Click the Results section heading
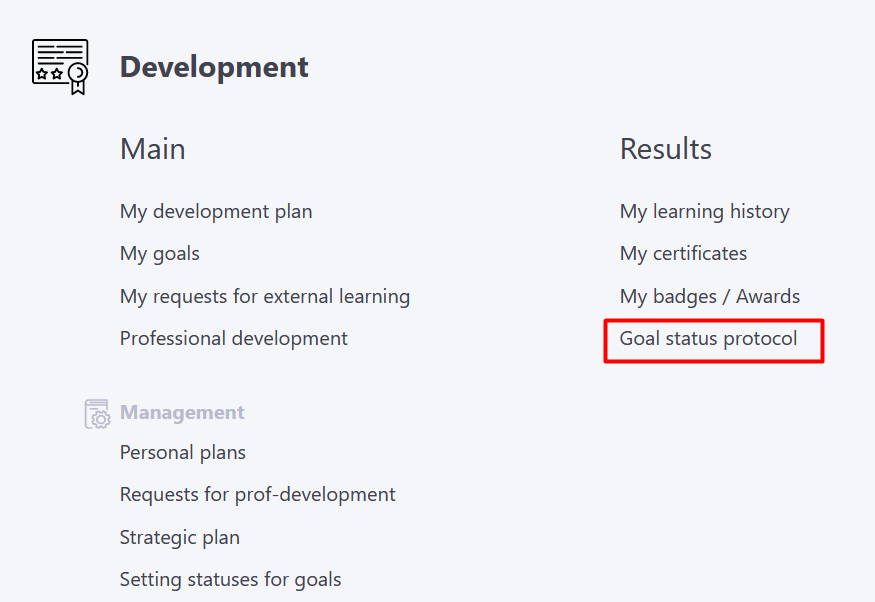Image resolution: width=875 pixels, height=602 pixels. point(665,149)
